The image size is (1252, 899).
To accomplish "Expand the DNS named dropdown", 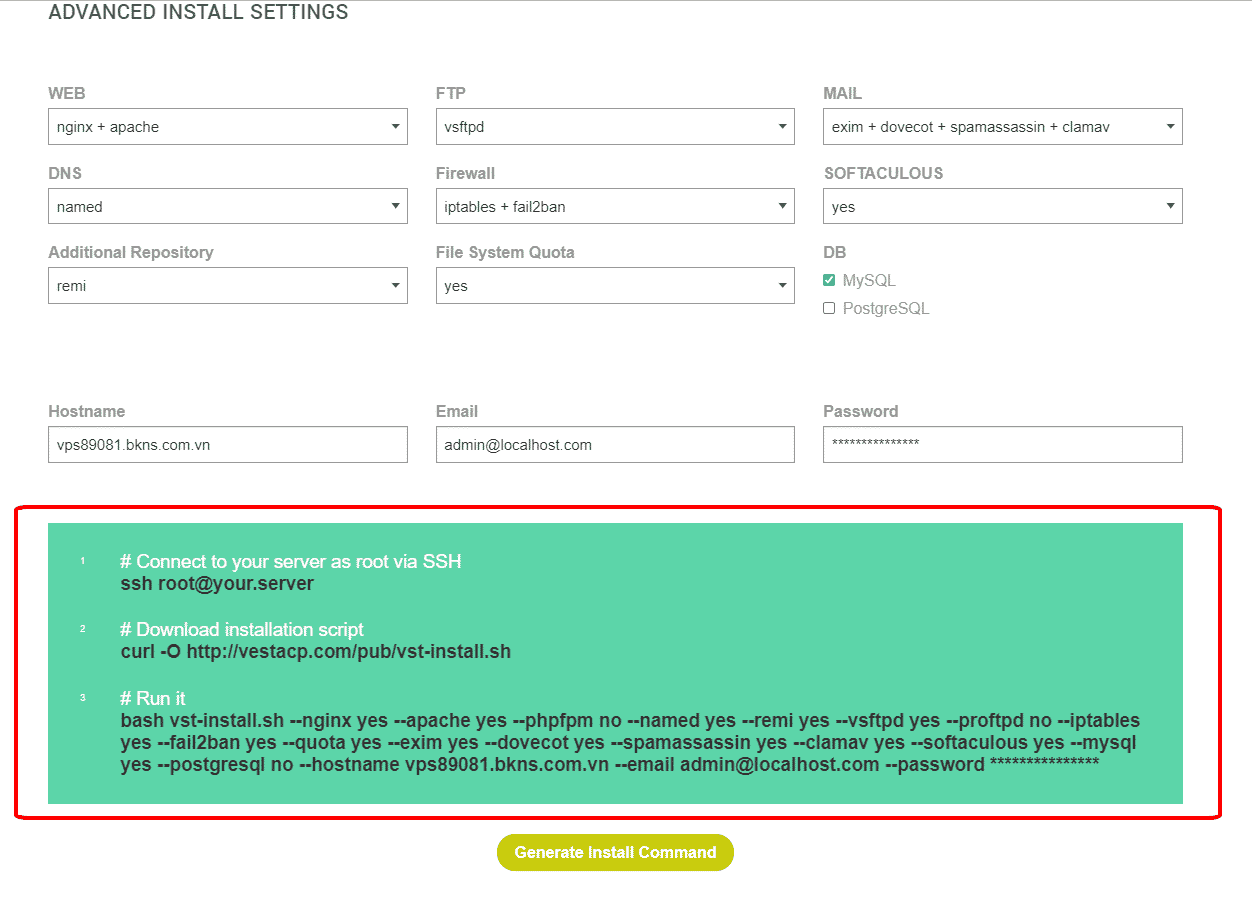I will pyautogui.click(x=227, y=207).
